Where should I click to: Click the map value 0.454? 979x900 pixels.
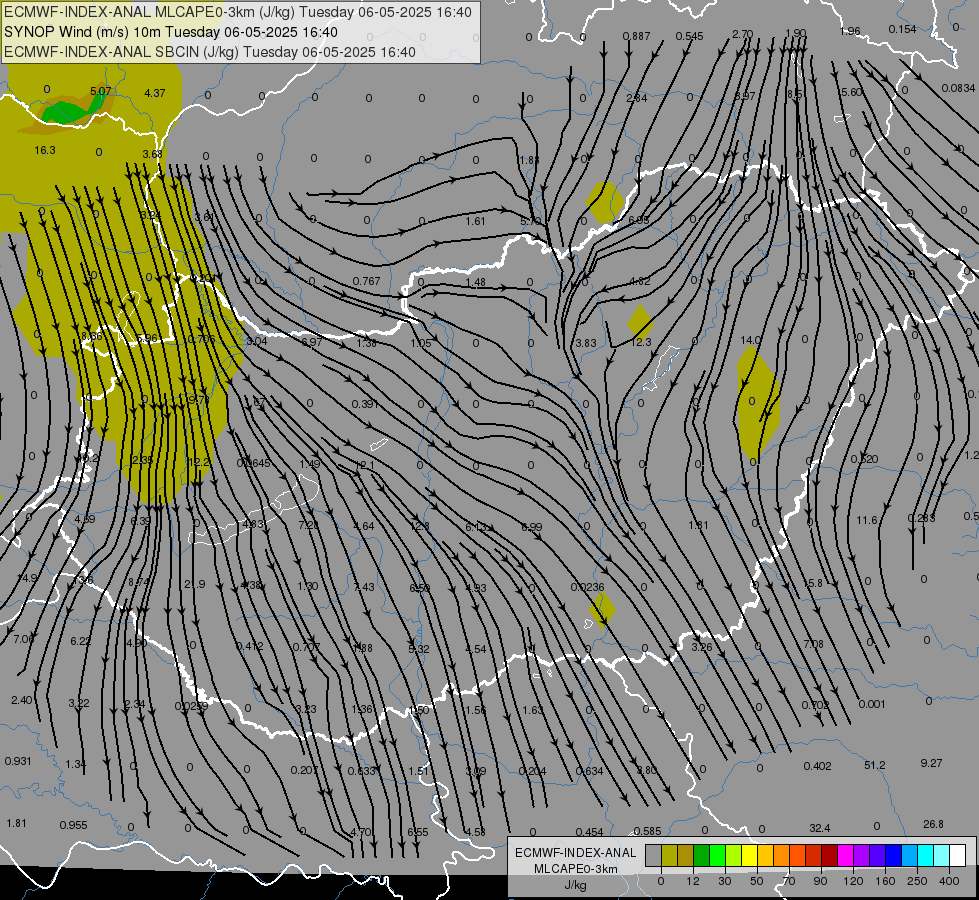point(589,832)
